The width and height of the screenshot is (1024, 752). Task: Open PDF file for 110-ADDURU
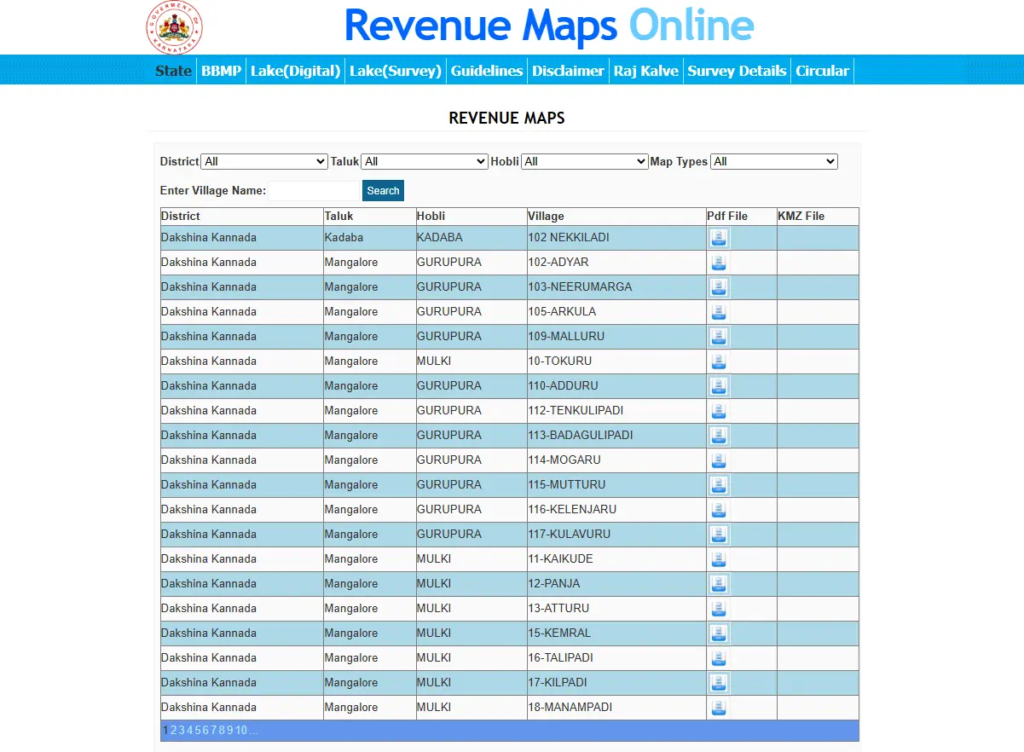click(x=718, y=386)
